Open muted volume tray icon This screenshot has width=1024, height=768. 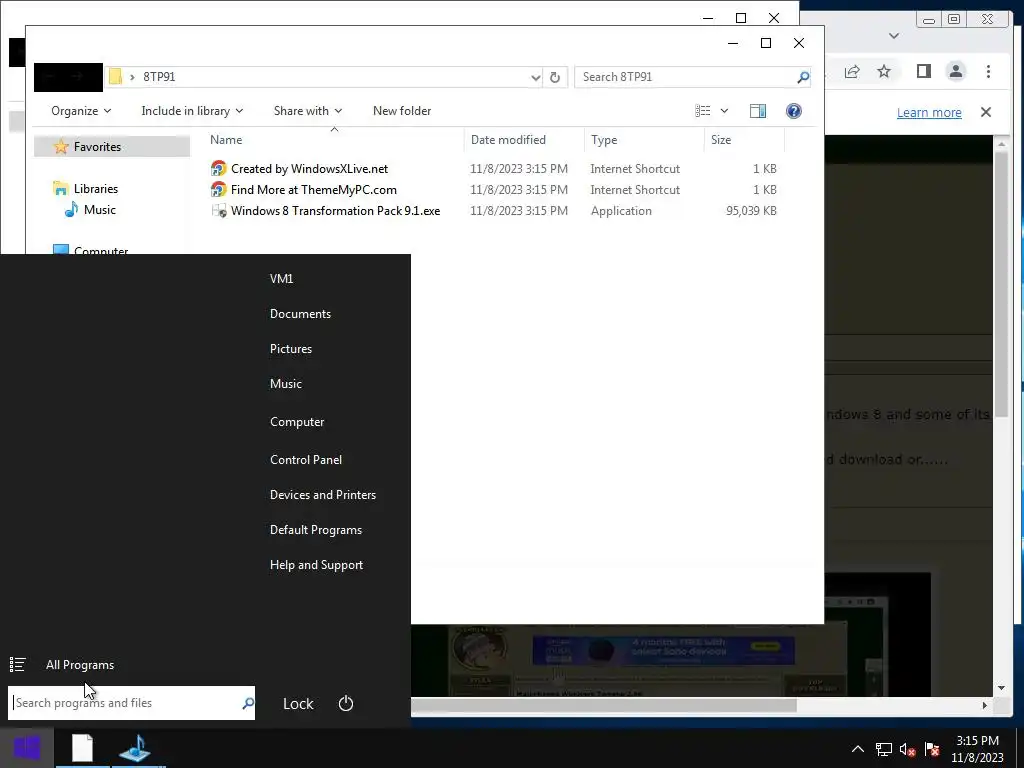tap(908, 749)
